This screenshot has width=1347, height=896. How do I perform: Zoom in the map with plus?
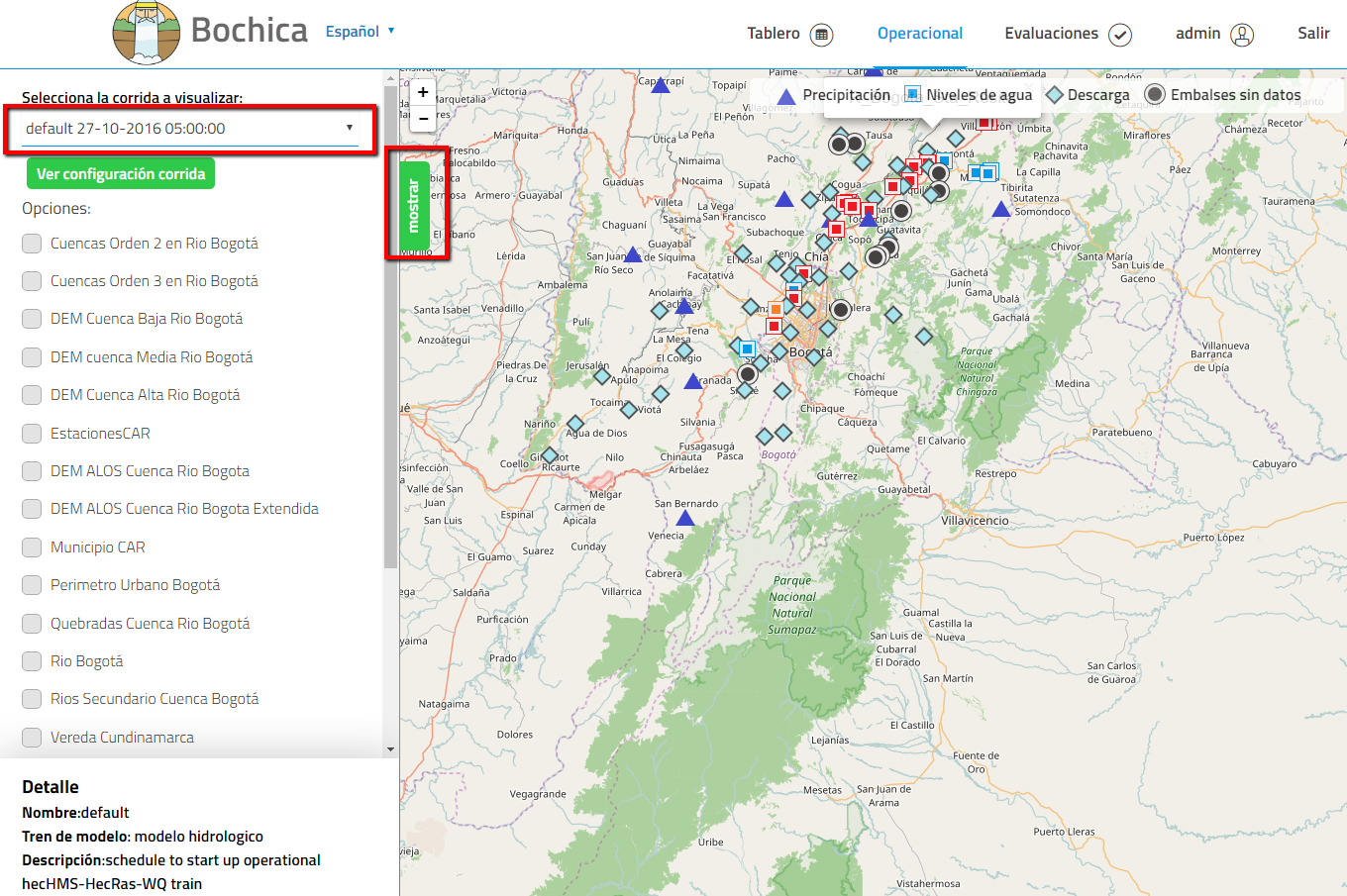pos(423,92)
